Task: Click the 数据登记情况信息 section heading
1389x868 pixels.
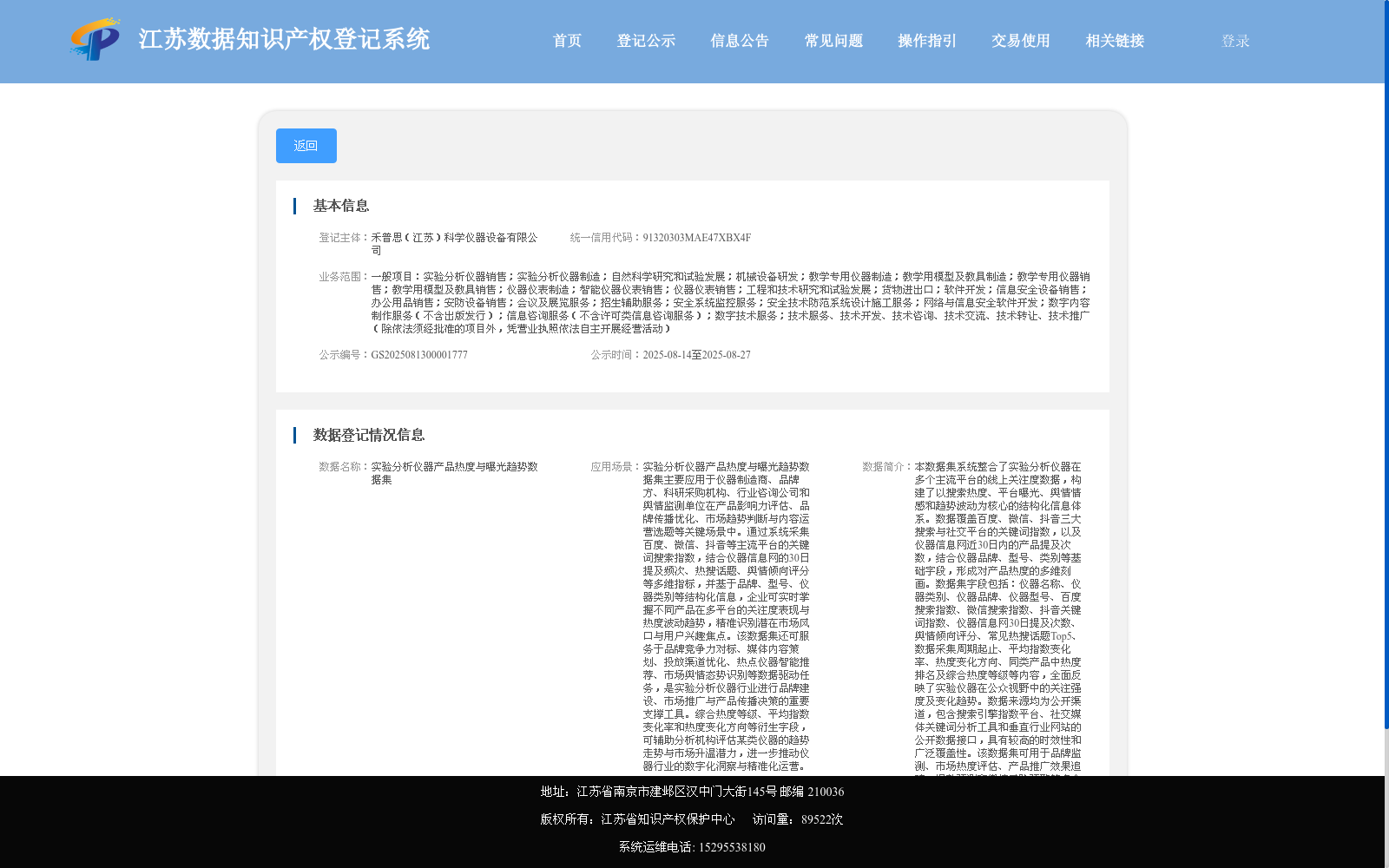Action: point(369,435)
